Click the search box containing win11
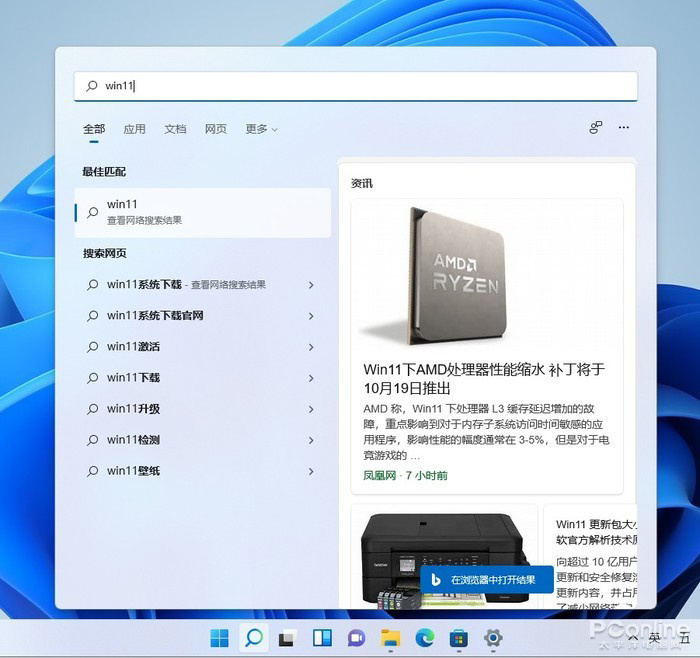 (x=355, y=86)
